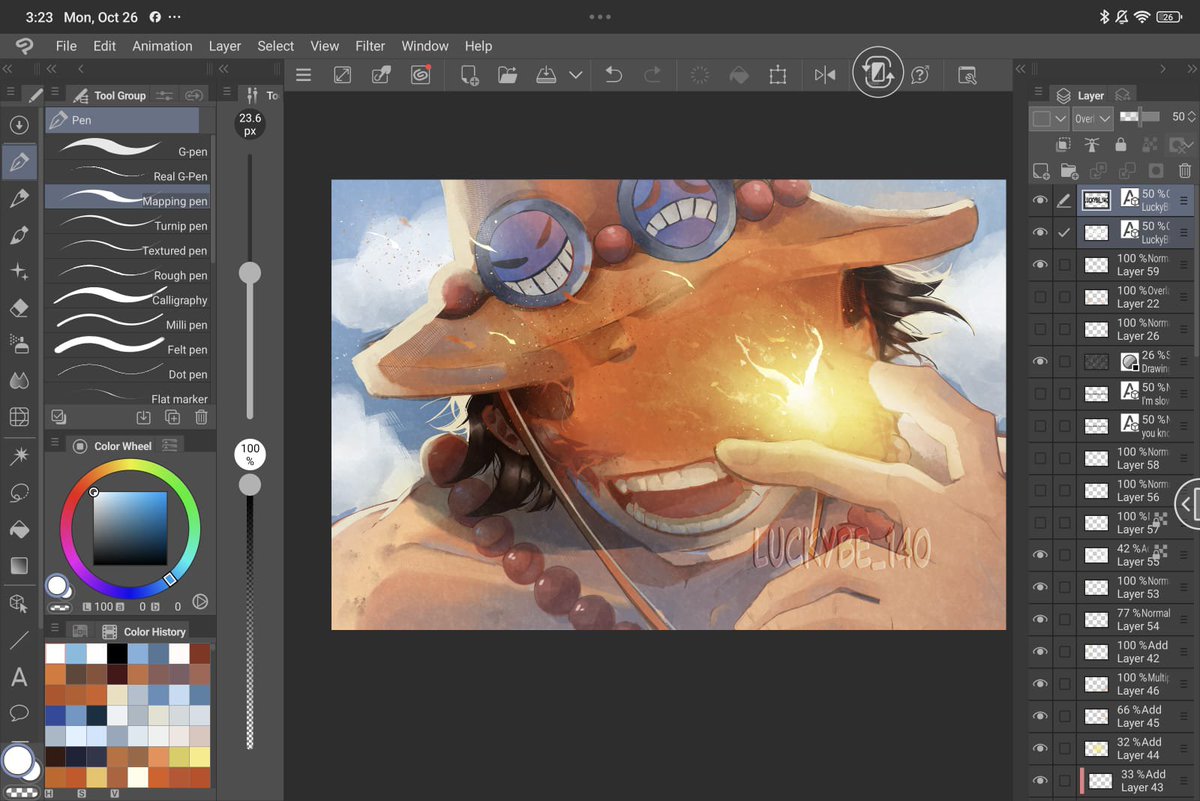The height and width of the screenshot is (801, 1200).
Task: Expand the save options dropdown arrow
Action: click(x=576, y=75)
